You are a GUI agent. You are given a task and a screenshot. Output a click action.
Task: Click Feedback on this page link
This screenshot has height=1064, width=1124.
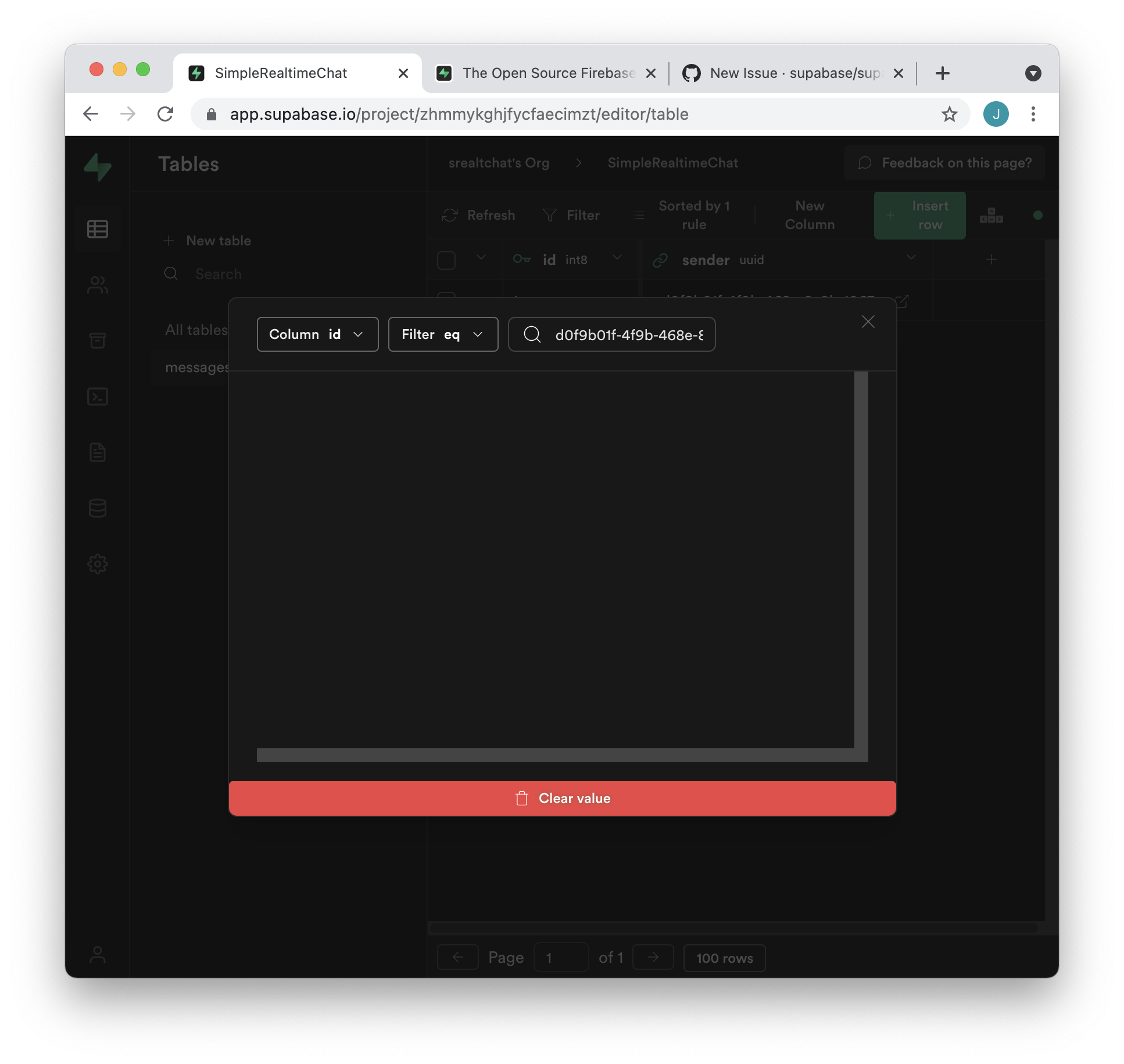pos(944,163)
